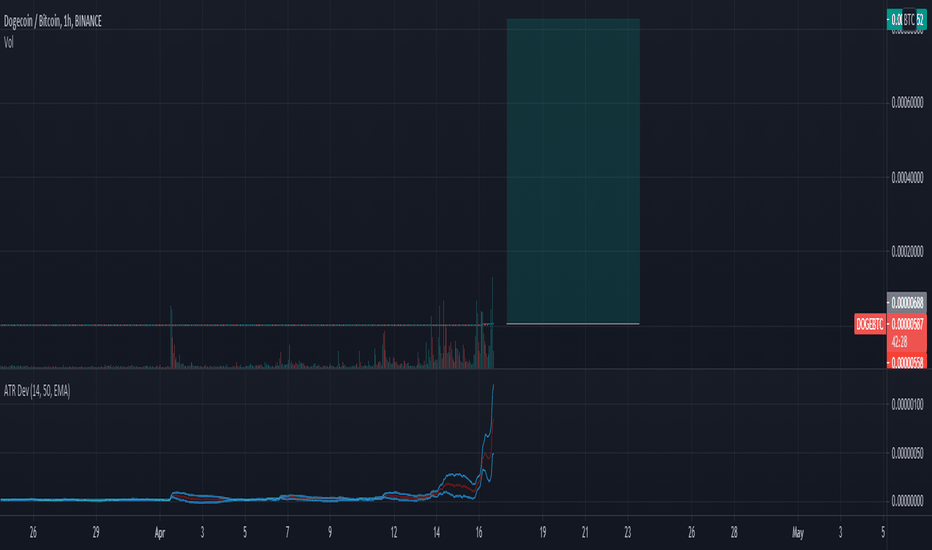Click the 0.00000000 ATR scale value
Screen dimensions: 932x550
click(x=908, y=502)
